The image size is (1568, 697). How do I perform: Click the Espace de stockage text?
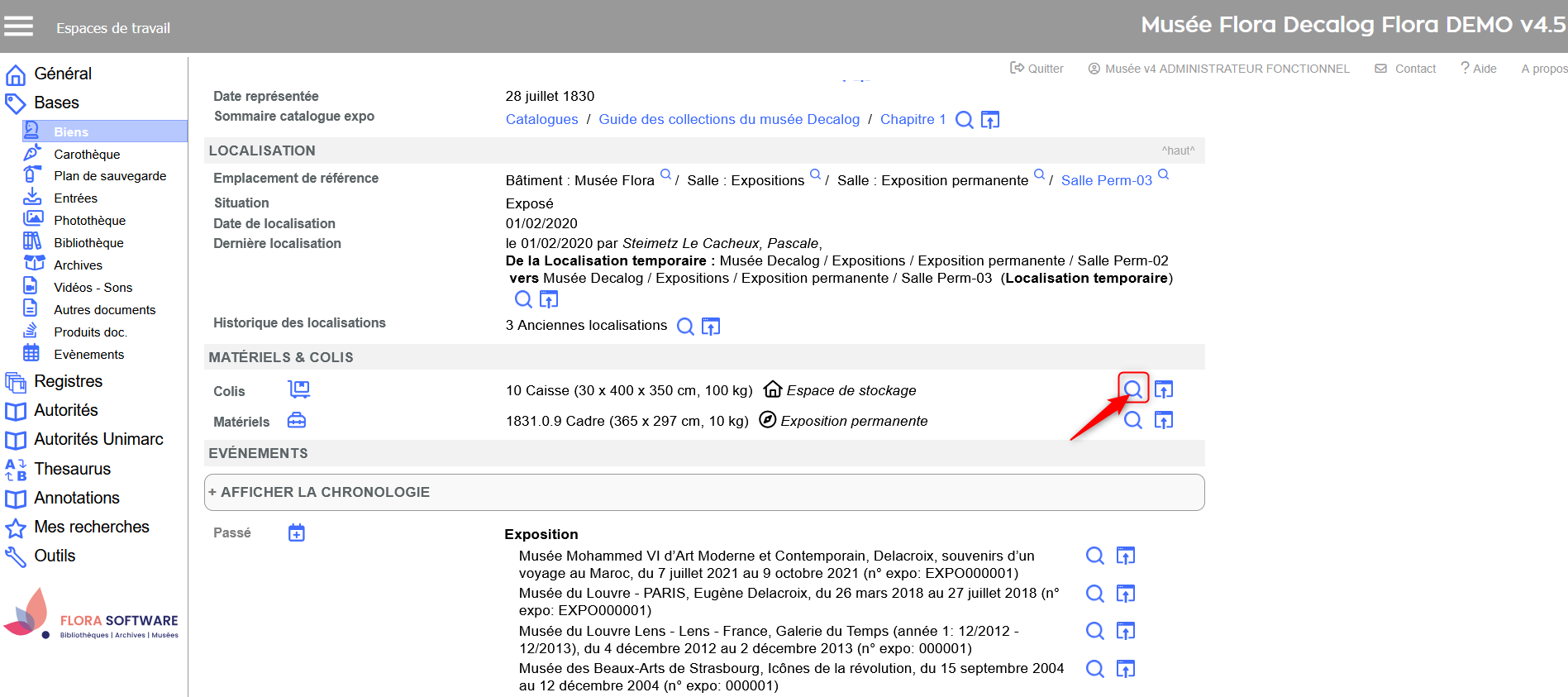pyautogui.click(x=851, y=390)
